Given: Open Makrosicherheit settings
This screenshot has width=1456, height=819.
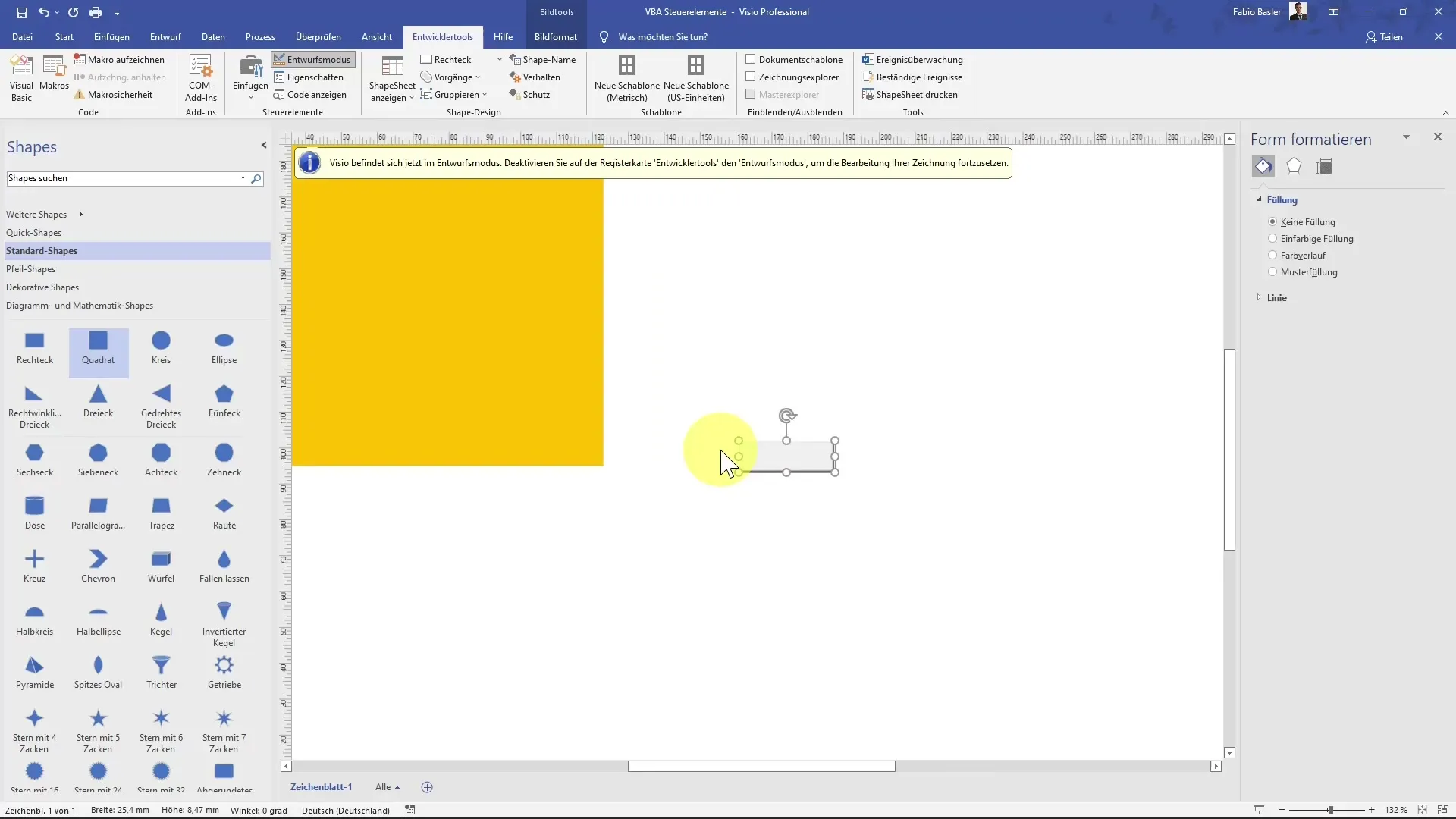Looking at the screenshot, I should (x=113, y=95).
